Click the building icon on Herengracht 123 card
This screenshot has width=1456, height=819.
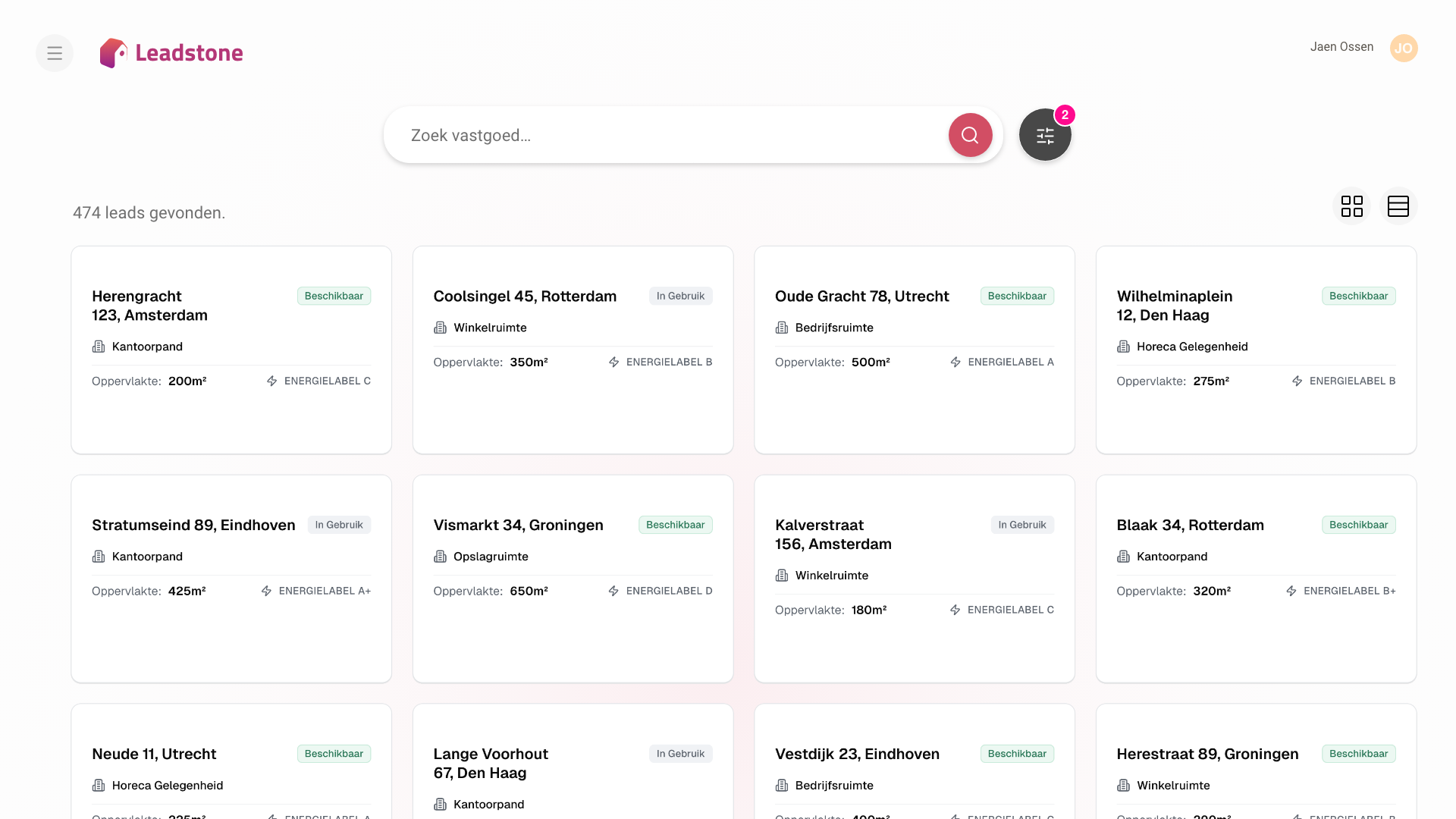(x=98, y=347)
